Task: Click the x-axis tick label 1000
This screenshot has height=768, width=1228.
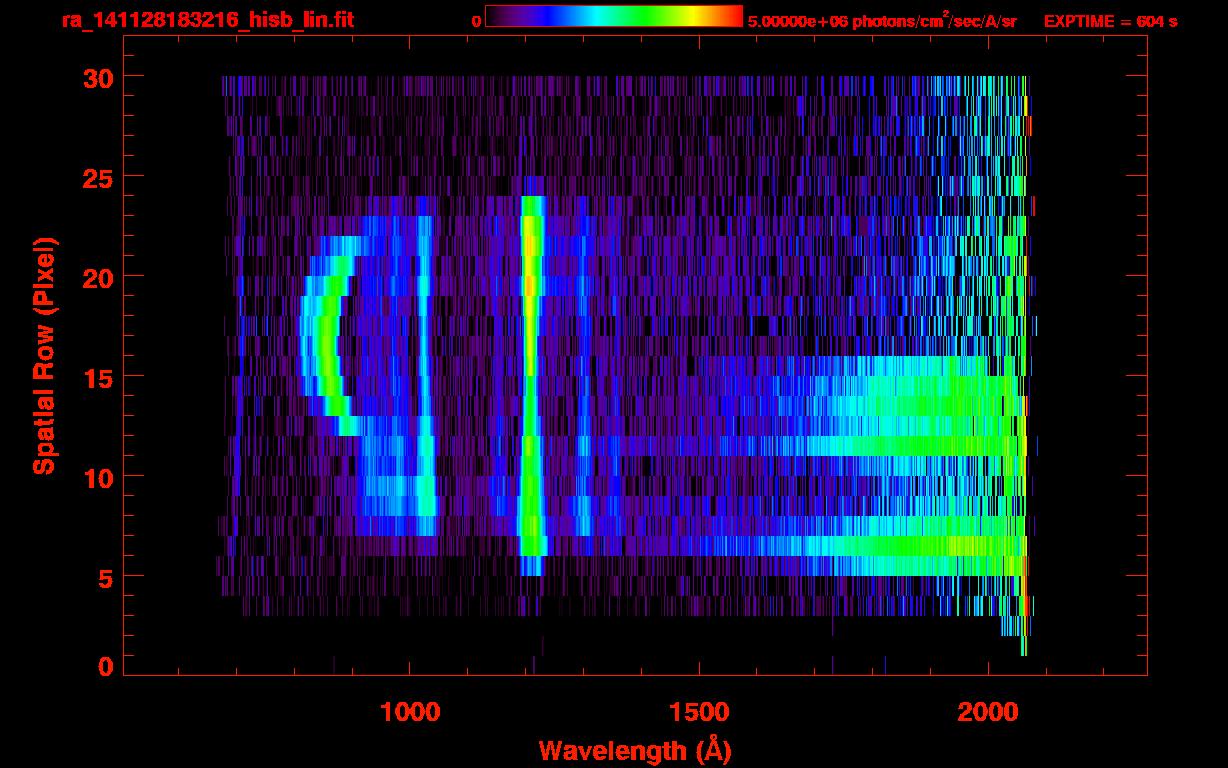Action: coord(409,712)
